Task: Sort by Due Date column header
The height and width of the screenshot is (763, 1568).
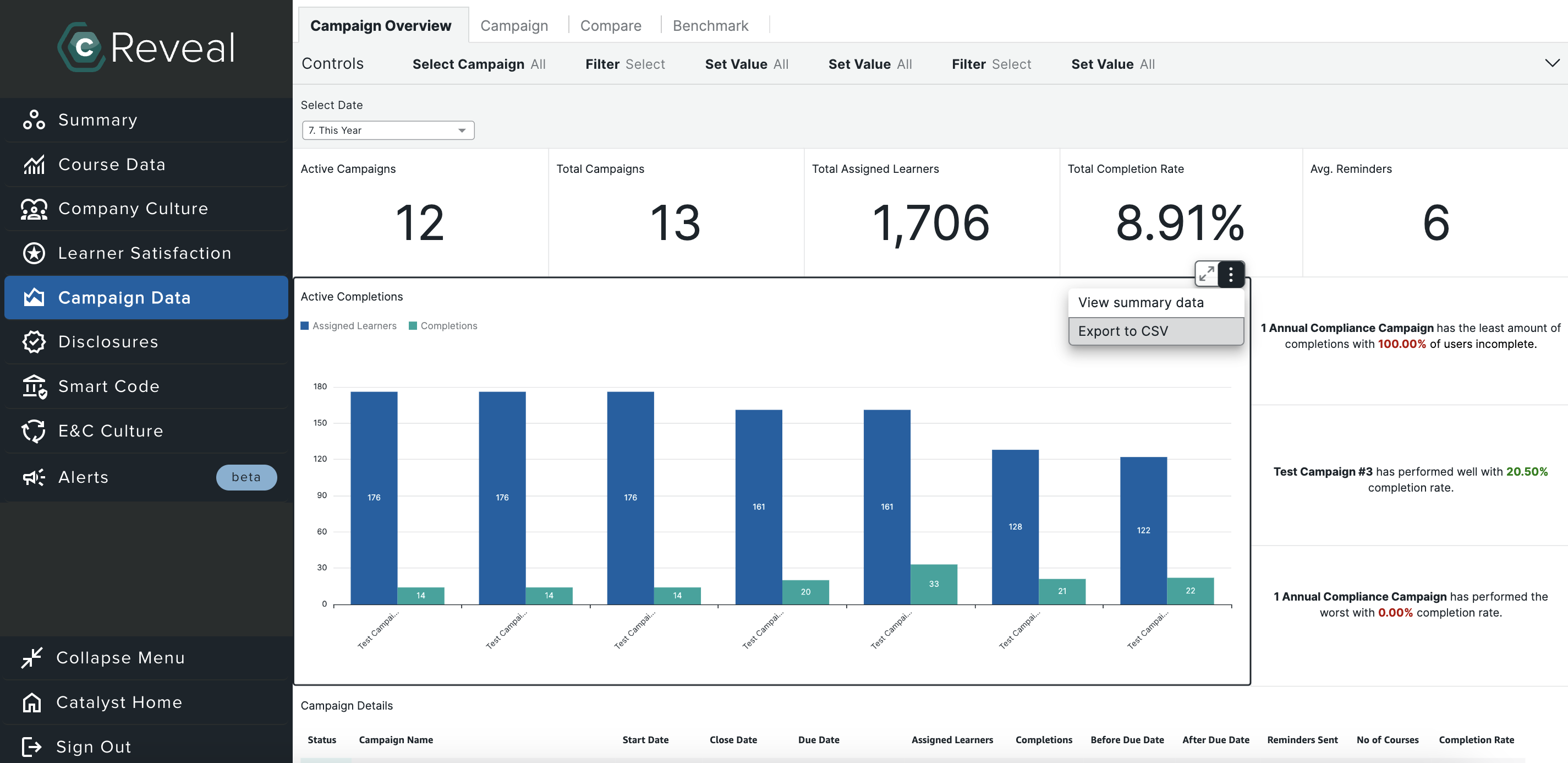Action: tap(818, 740)
